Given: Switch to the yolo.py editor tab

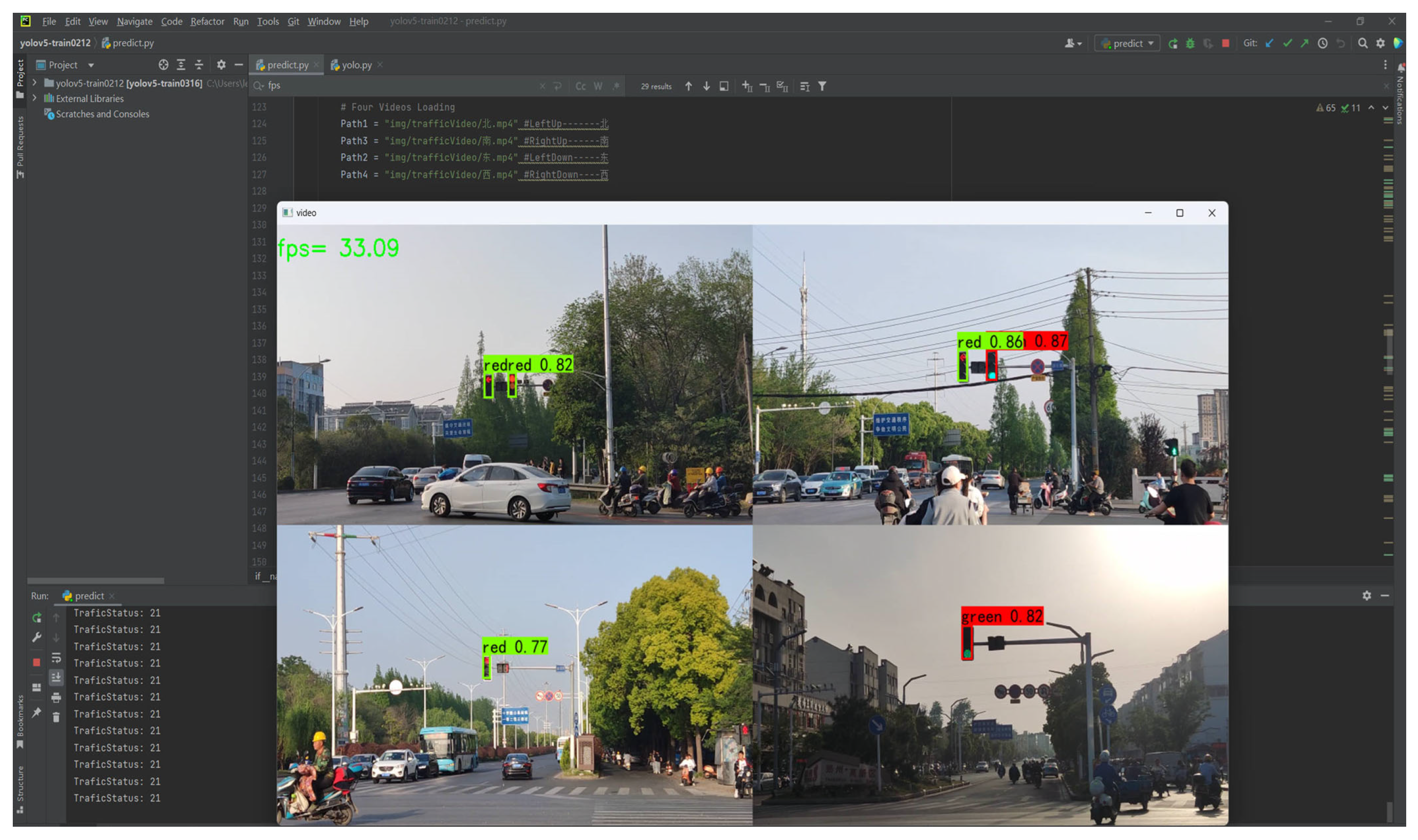Looking at the screenshot, I should [356, 65].
